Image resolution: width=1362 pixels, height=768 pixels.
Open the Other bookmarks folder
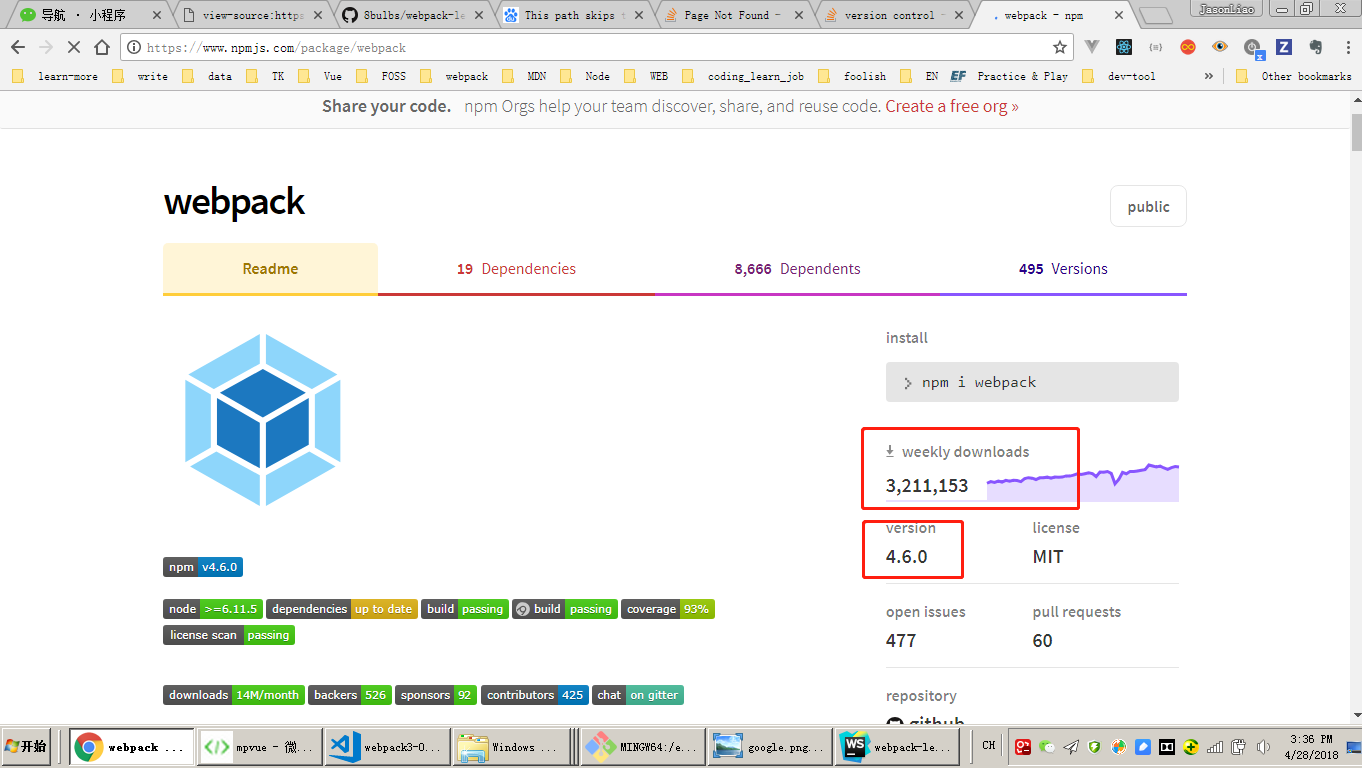[x=1294, y=76]
